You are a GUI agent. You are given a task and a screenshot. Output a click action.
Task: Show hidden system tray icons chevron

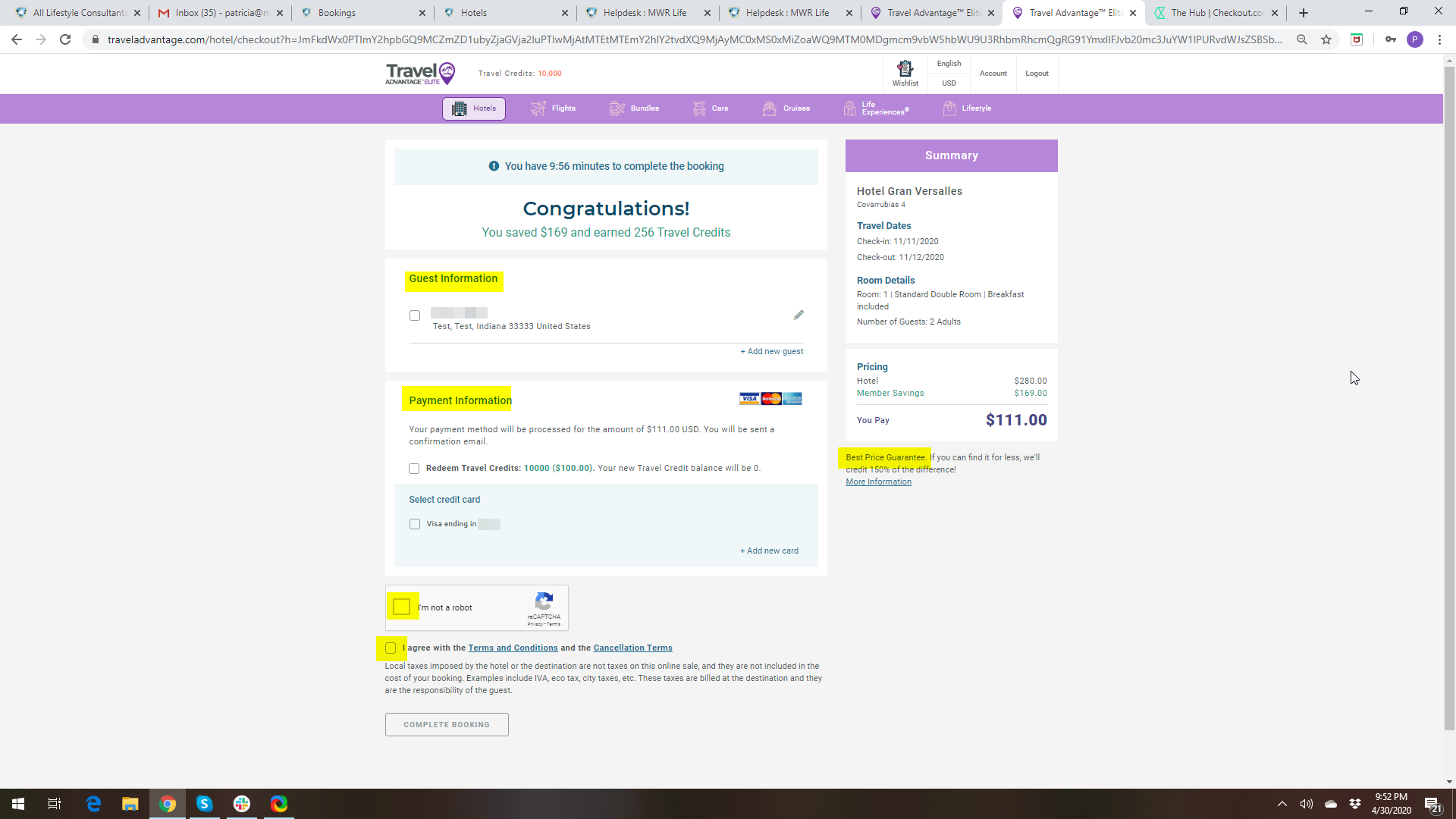point(1282,804)
